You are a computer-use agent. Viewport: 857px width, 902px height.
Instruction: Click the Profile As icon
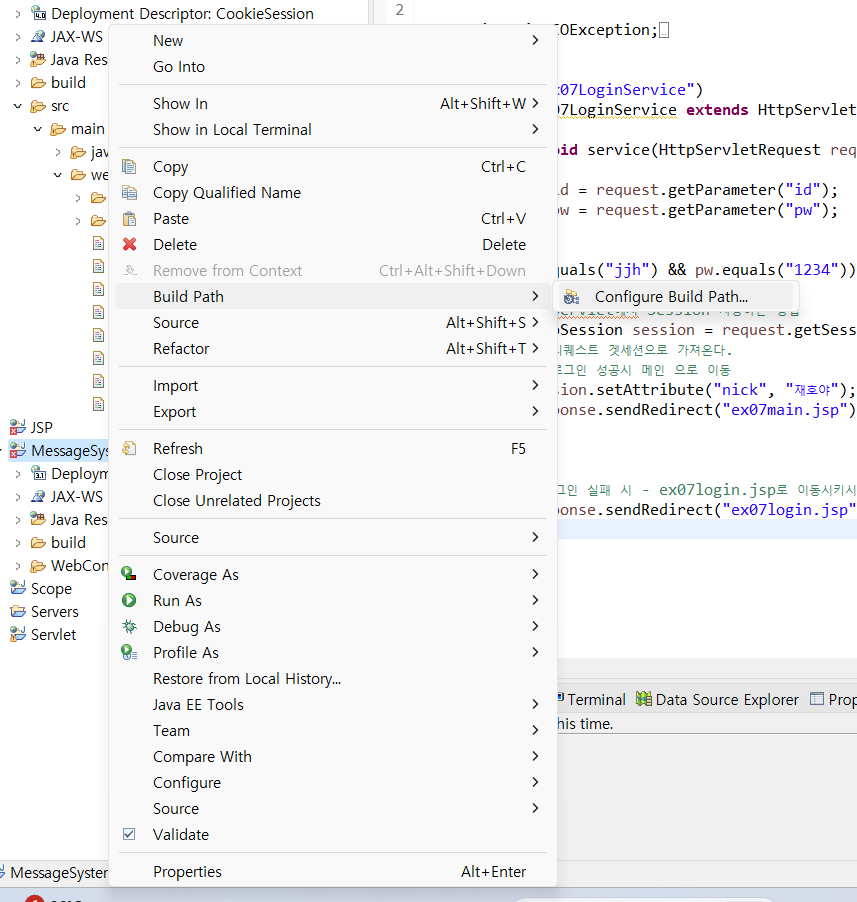tap(129, 652)
